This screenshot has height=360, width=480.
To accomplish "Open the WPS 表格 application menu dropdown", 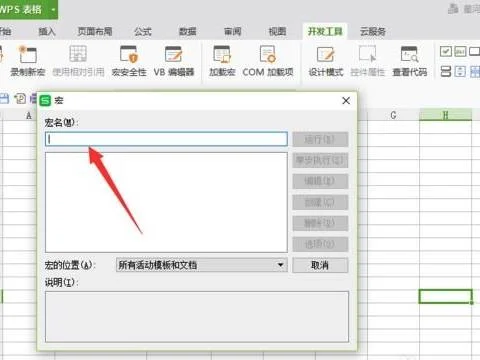I will click(x=53, y=9).
